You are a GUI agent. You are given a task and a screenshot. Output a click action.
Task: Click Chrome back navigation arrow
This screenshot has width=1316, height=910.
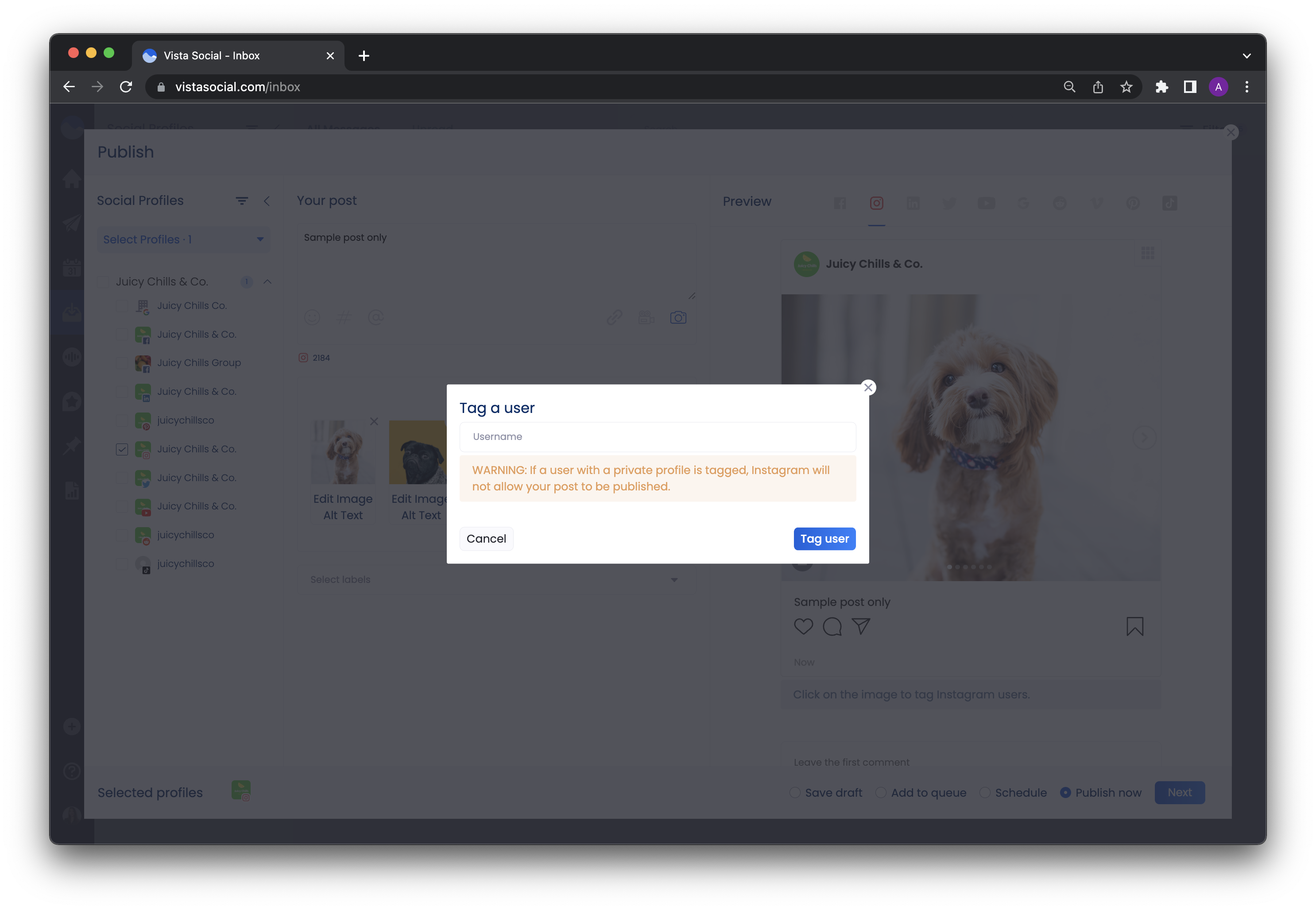[x=69, y=87]
